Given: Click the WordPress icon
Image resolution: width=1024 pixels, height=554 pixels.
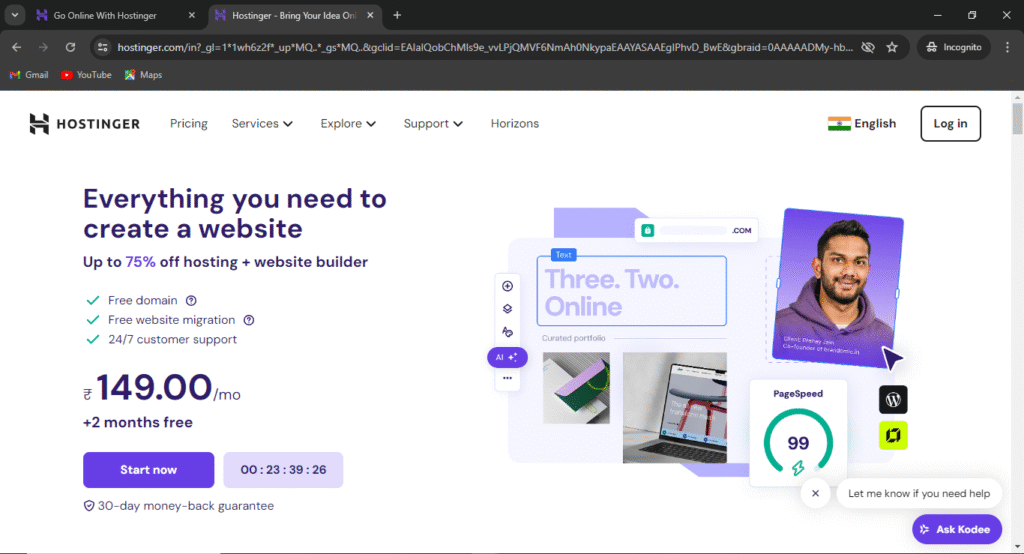Looking at the screenshot, I should tap(893, 399).
